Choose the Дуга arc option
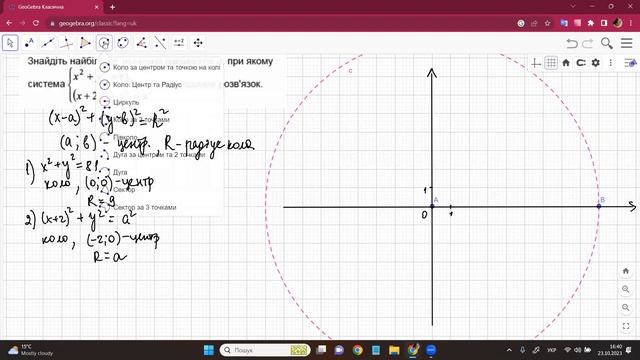 click(160, 172)
